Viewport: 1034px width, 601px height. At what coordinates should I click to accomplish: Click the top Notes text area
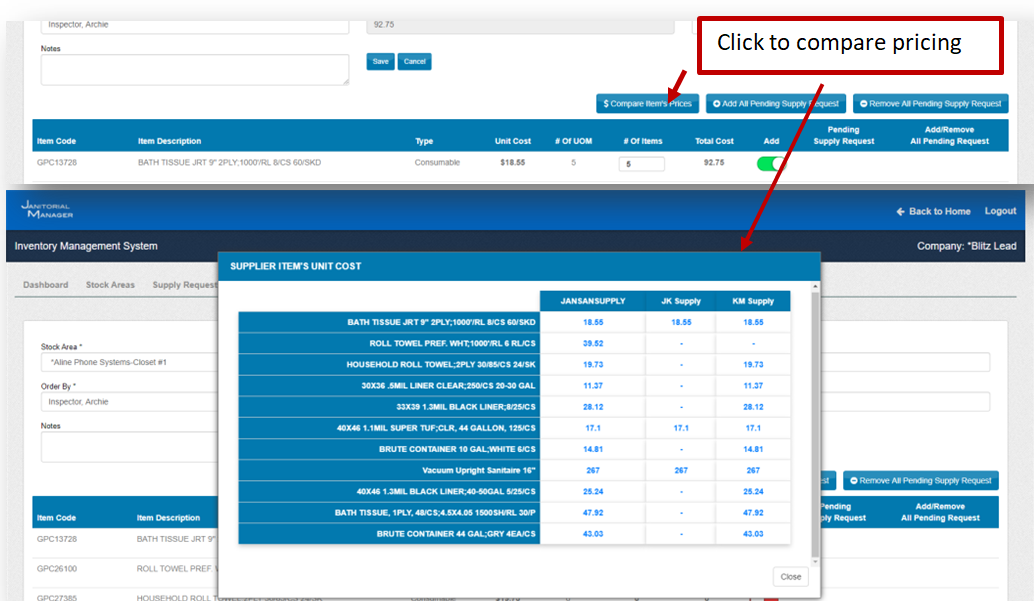pos(194,70)
